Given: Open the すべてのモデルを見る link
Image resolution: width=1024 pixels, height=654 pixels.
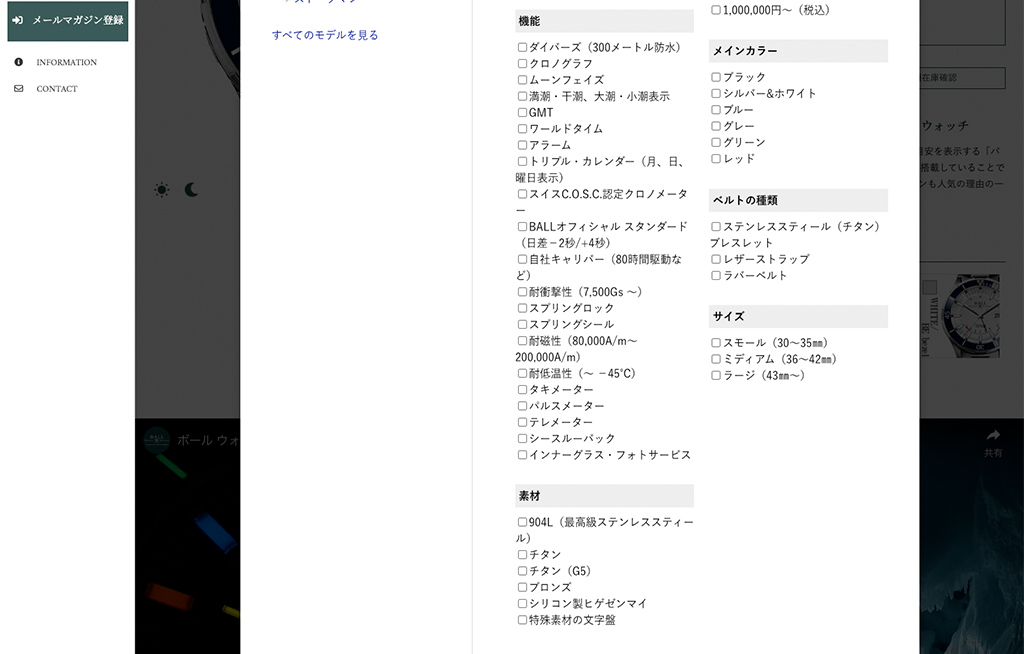Looking at the screenshot, I should click(325, 35).
